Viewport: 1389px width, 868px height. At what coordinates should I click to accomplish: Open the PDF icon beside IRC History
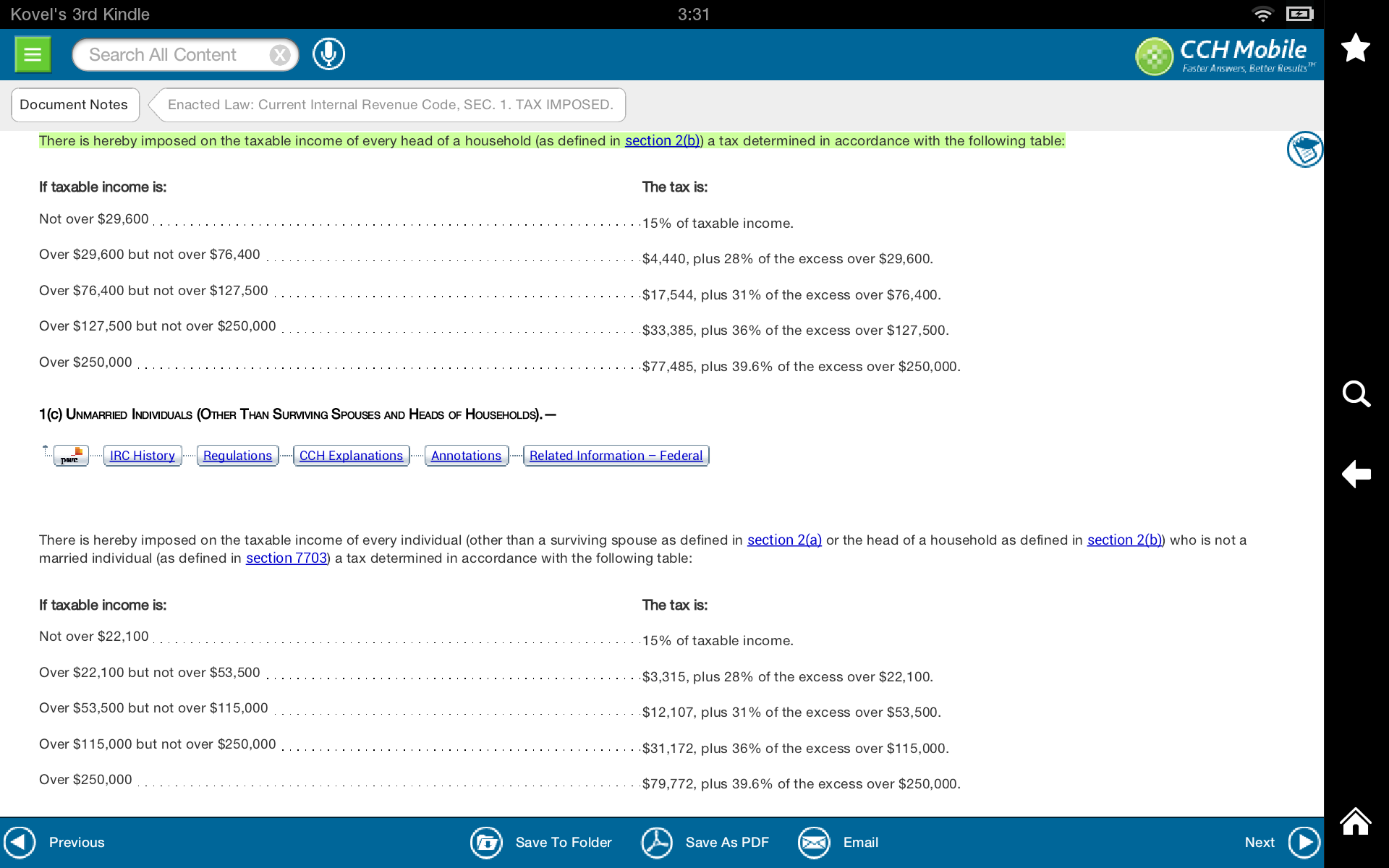[x=70, y=456]
